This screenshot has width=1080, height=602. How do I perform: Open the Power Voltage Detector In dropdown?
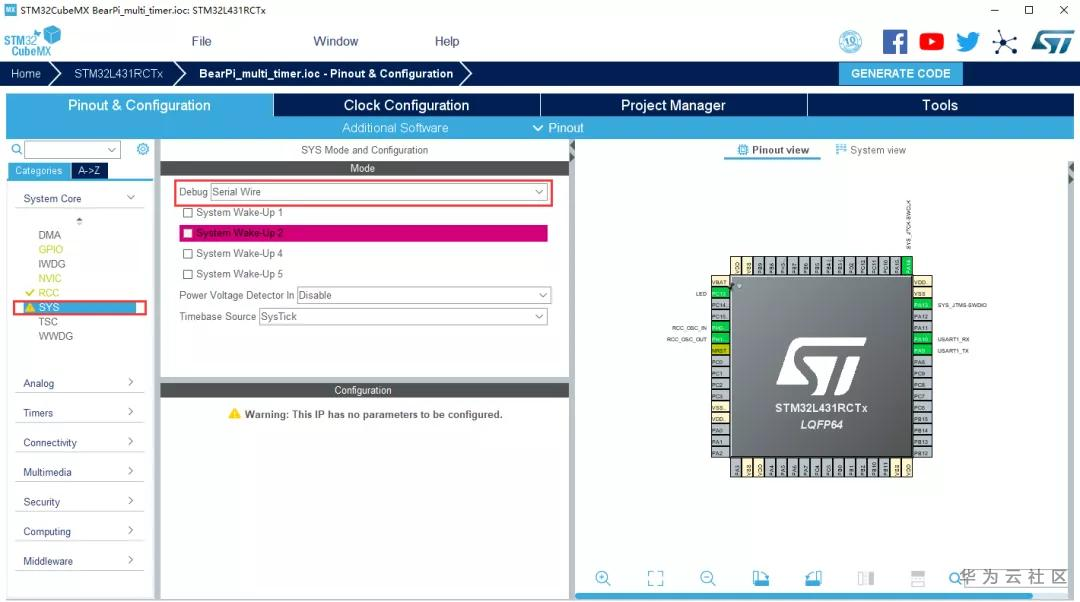coord(424,295)
